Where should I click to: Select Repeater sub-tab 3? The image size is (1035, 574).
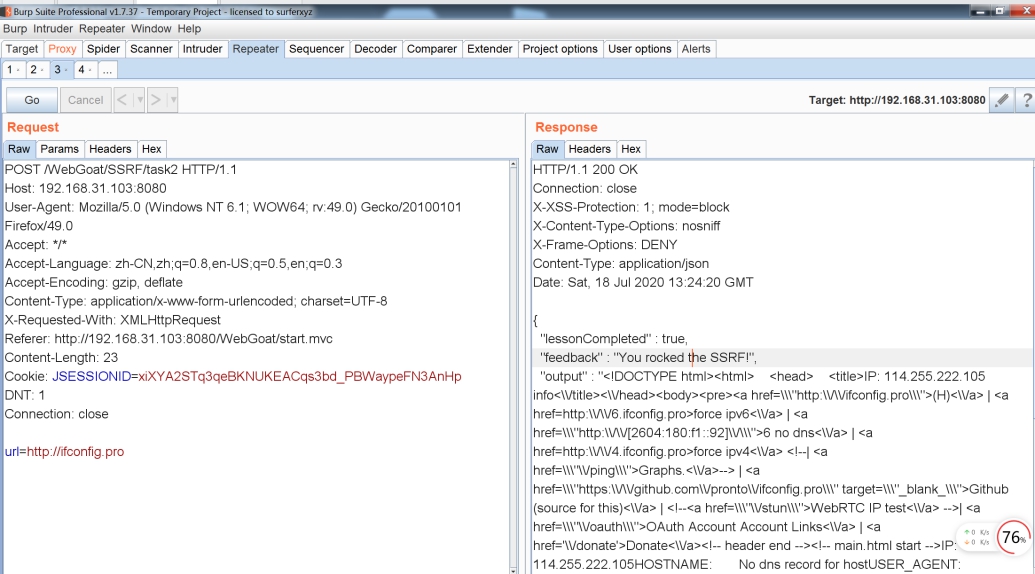point(61,69)
